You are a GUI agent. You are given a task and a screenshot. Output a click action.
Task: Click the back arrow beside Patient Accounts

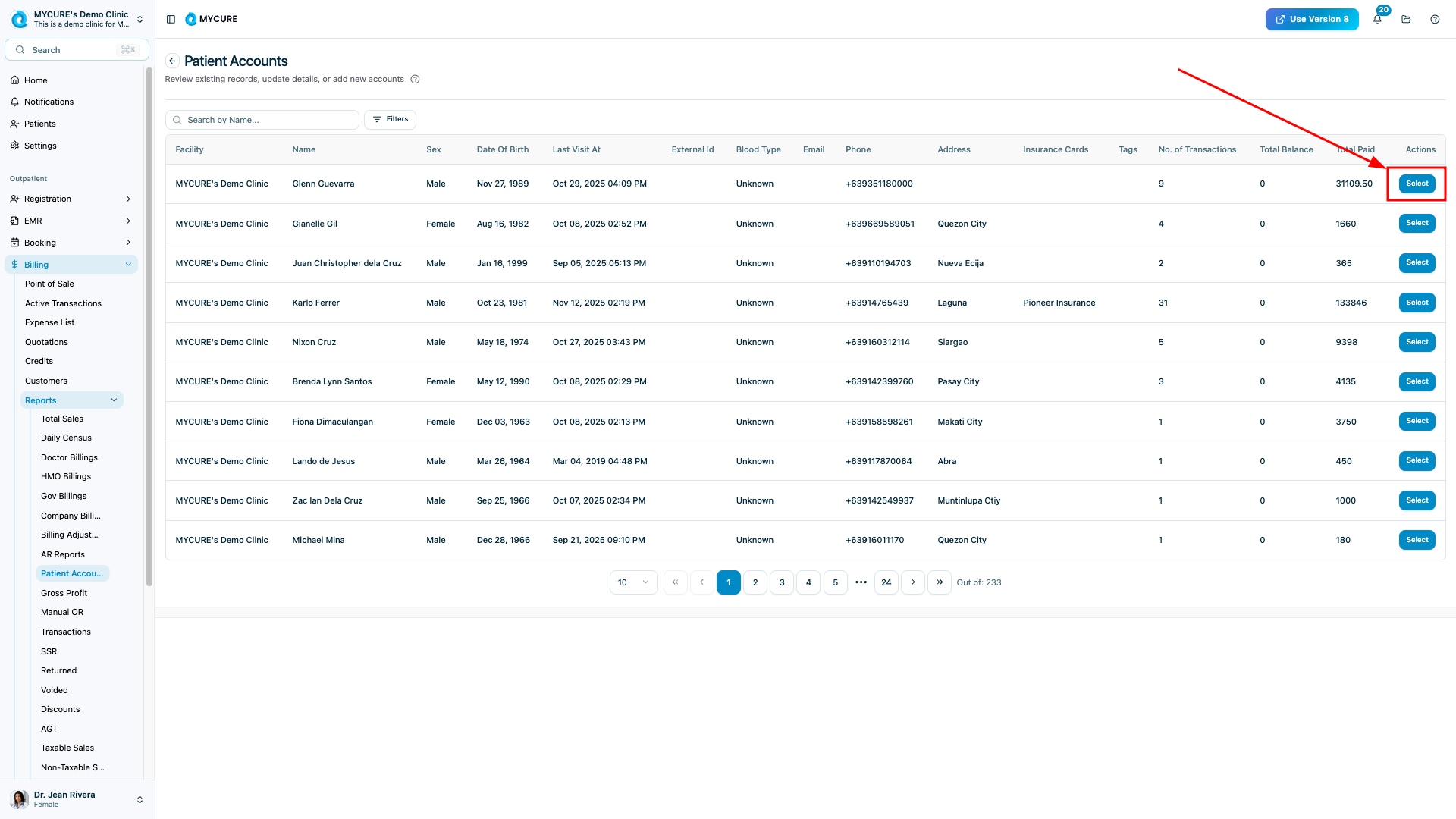pos(172,61)
